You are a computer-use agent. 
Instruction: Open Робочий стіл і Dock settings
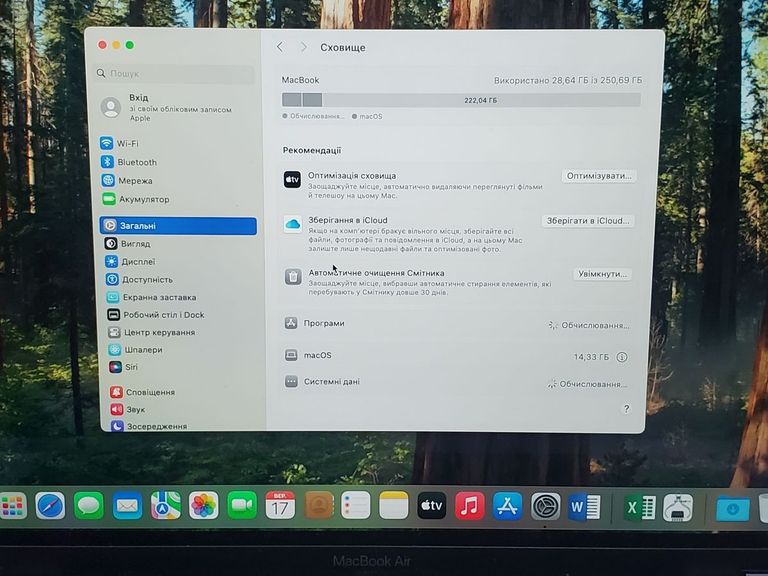(x=156, y=315)
